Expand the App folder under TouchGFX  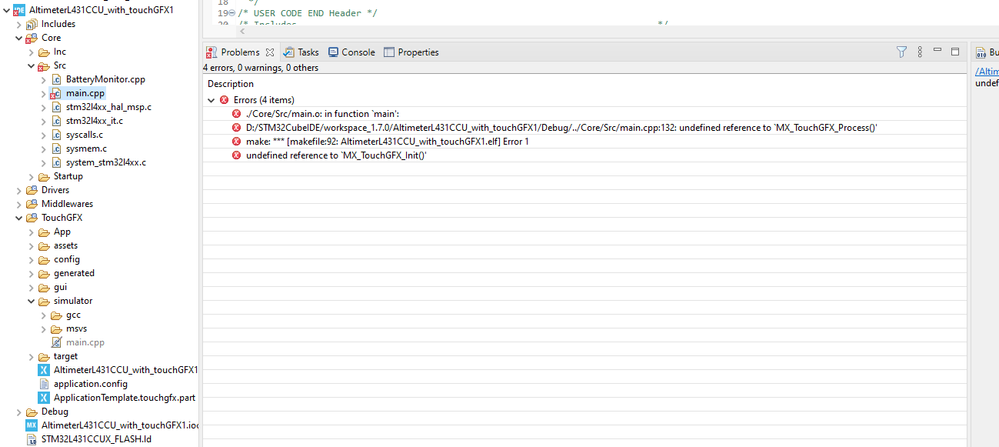click(31, 232)
